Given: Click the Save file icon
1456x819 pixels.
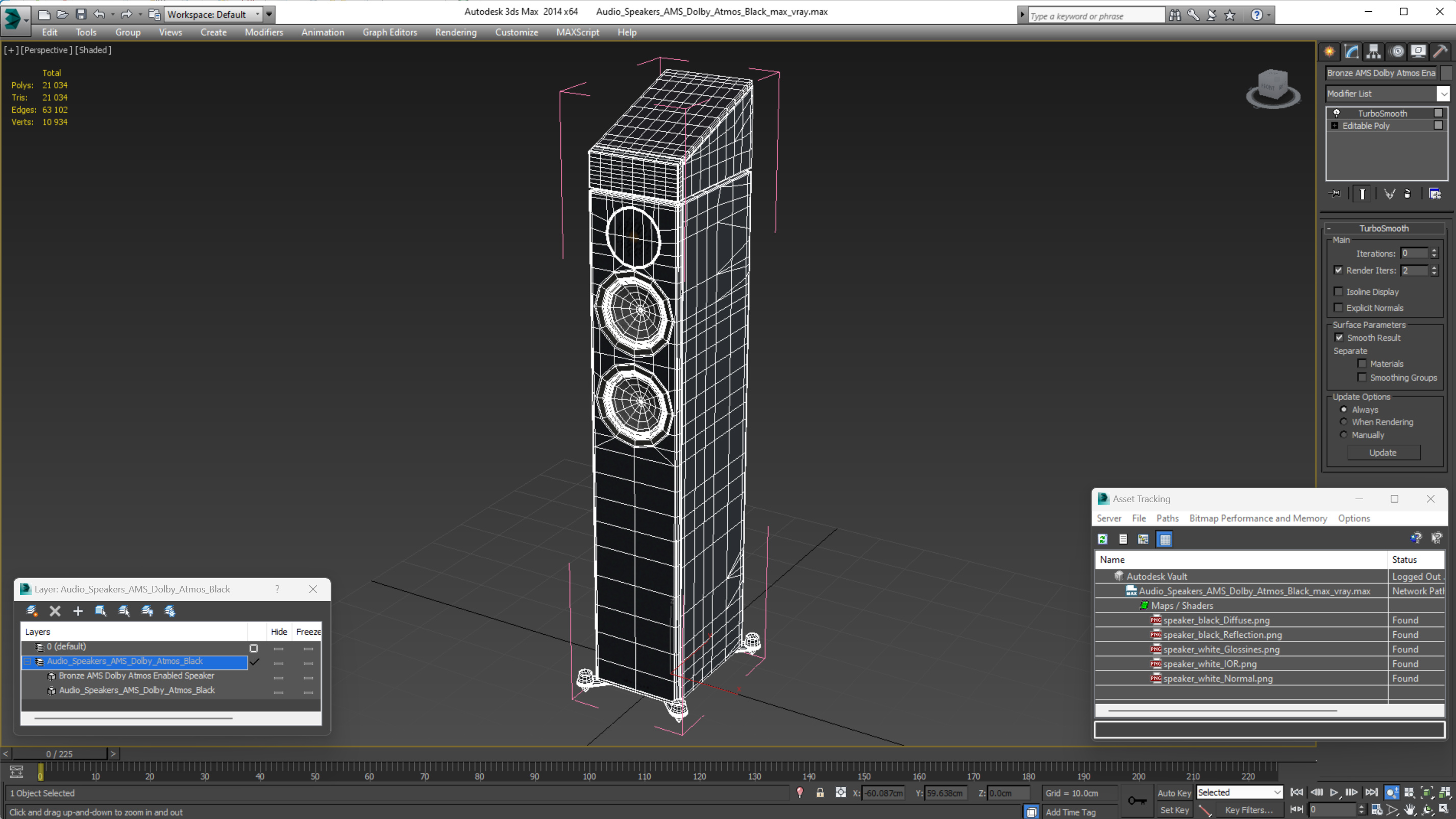Looking at the screenshot, I should click(x=81, y=14).
